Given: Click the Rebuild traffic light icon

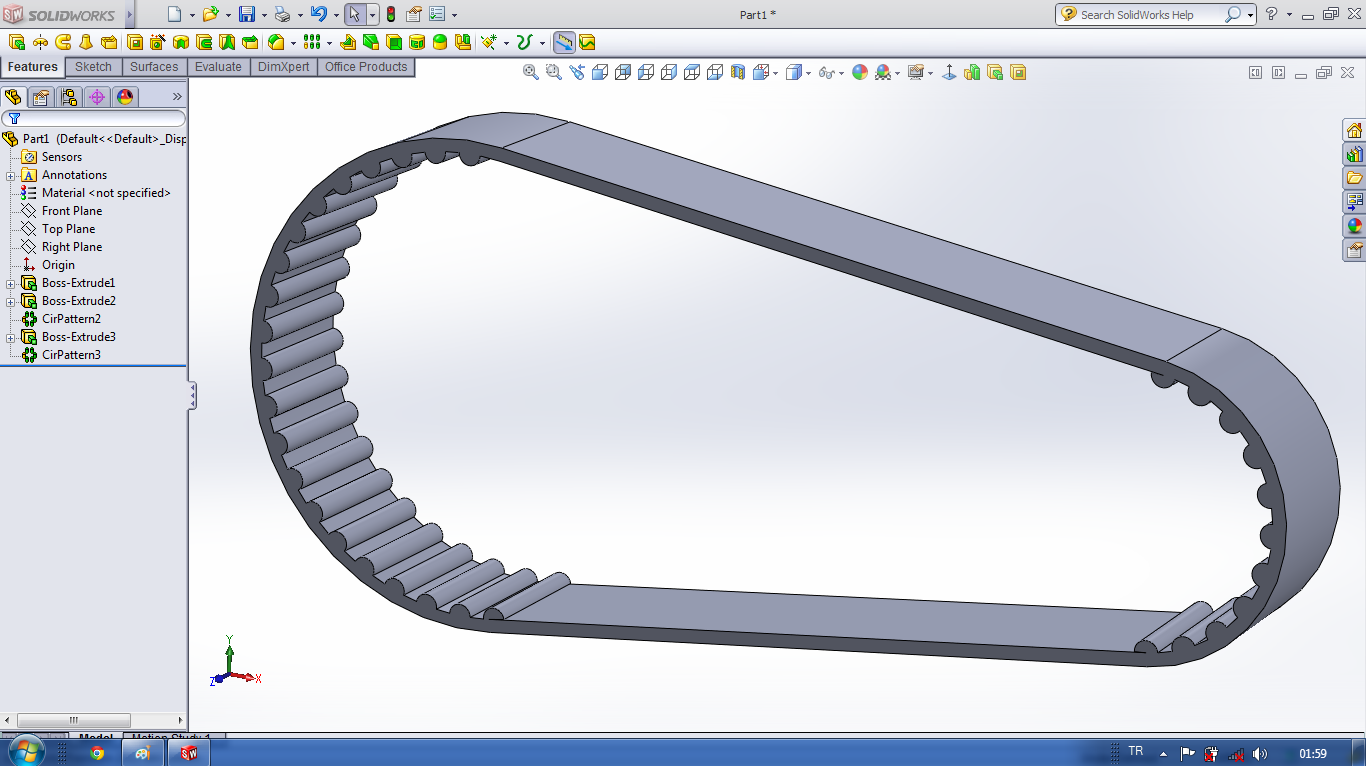Looking at the screenshot, I should coord(390,14).
